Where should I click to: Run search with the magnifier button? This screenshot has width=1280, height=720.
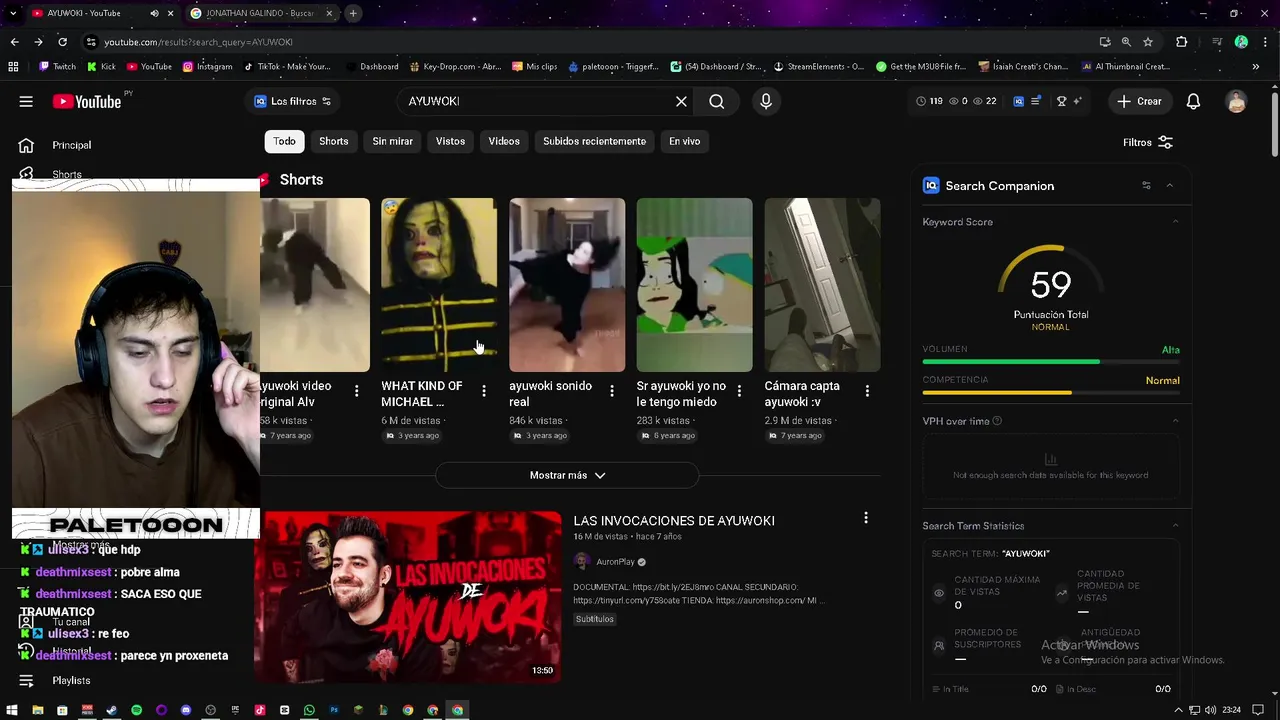[x=717, y=101]
